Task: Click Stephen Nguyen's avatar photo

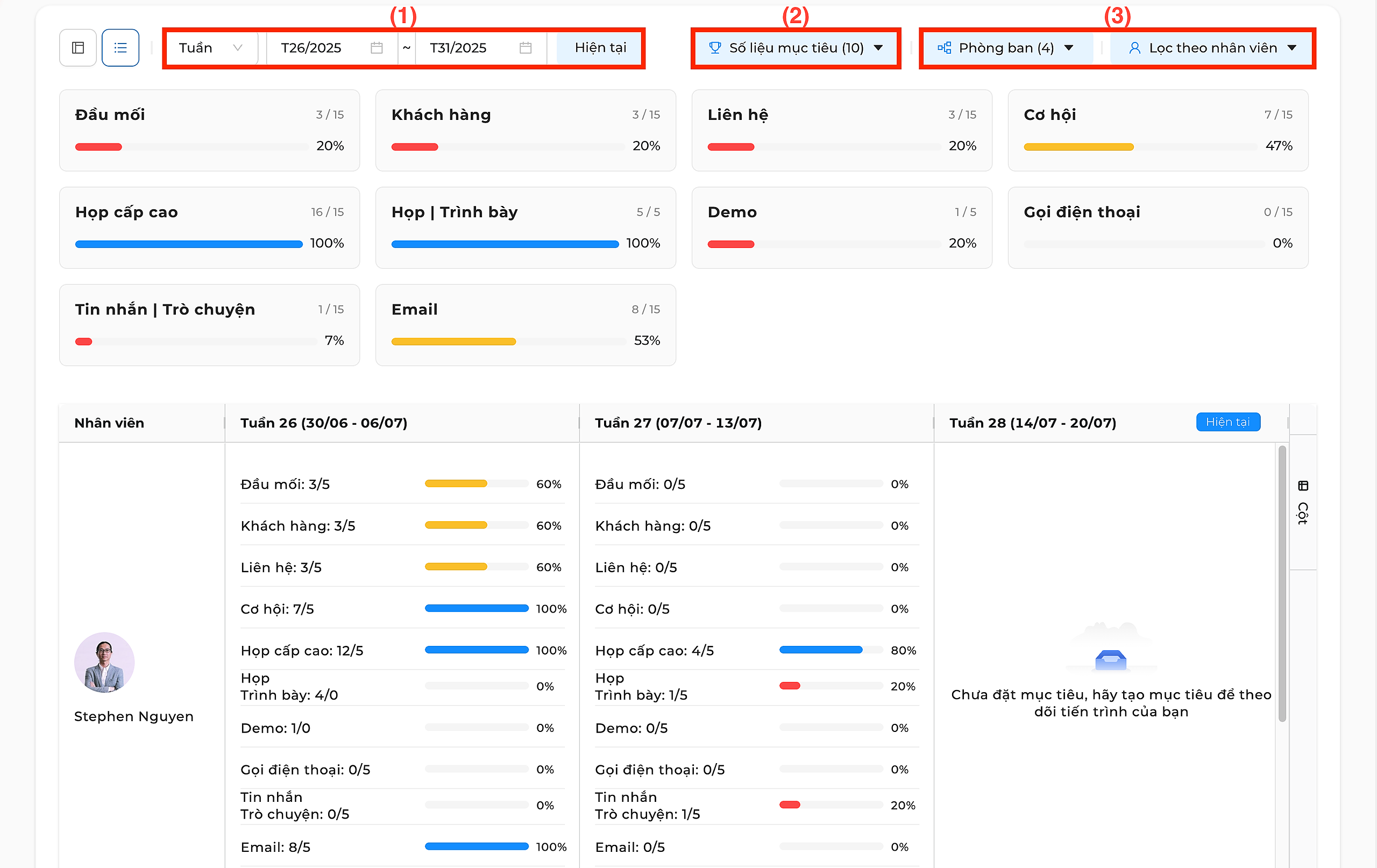Action: (104, 662)
